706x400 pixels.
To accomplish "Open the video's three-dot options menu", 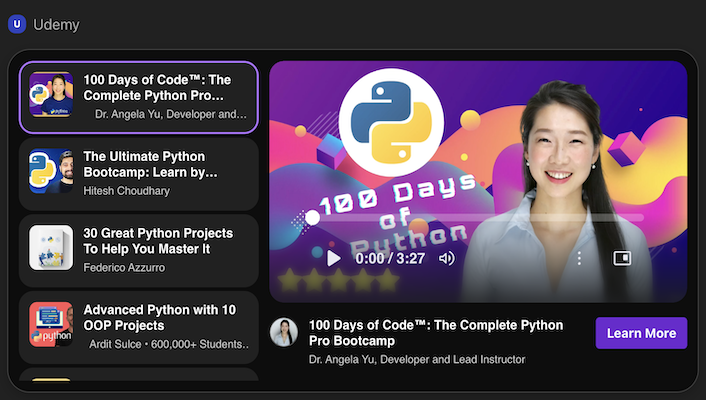I will [x=579, y=258].
